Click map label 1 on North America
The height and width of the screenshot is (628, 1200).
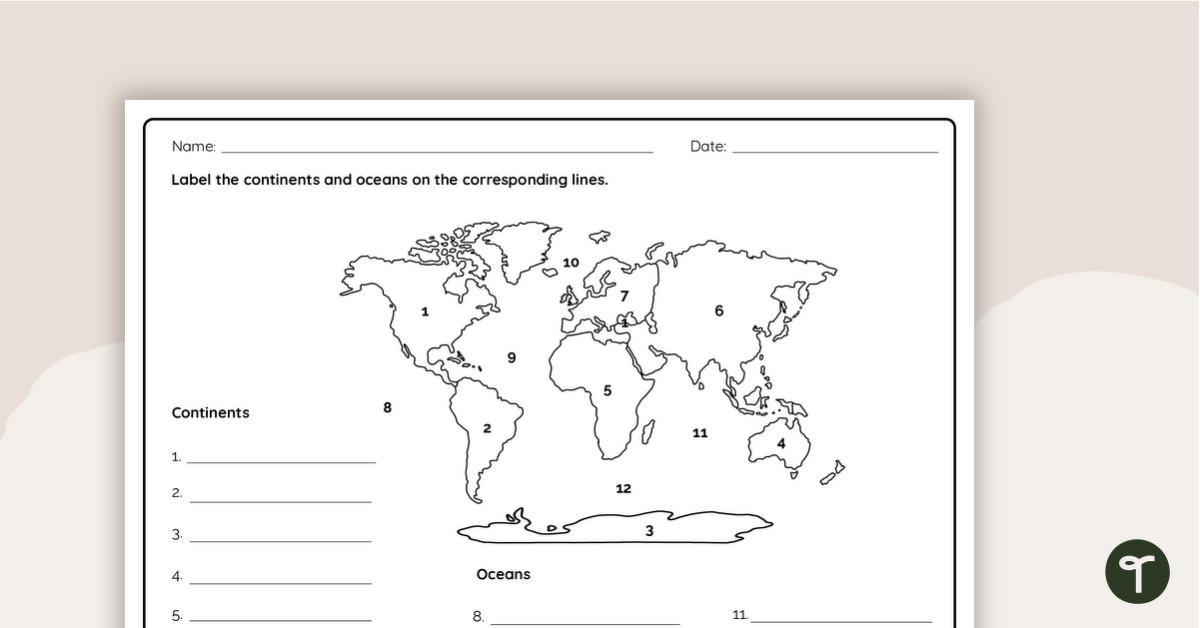[425, 312]
